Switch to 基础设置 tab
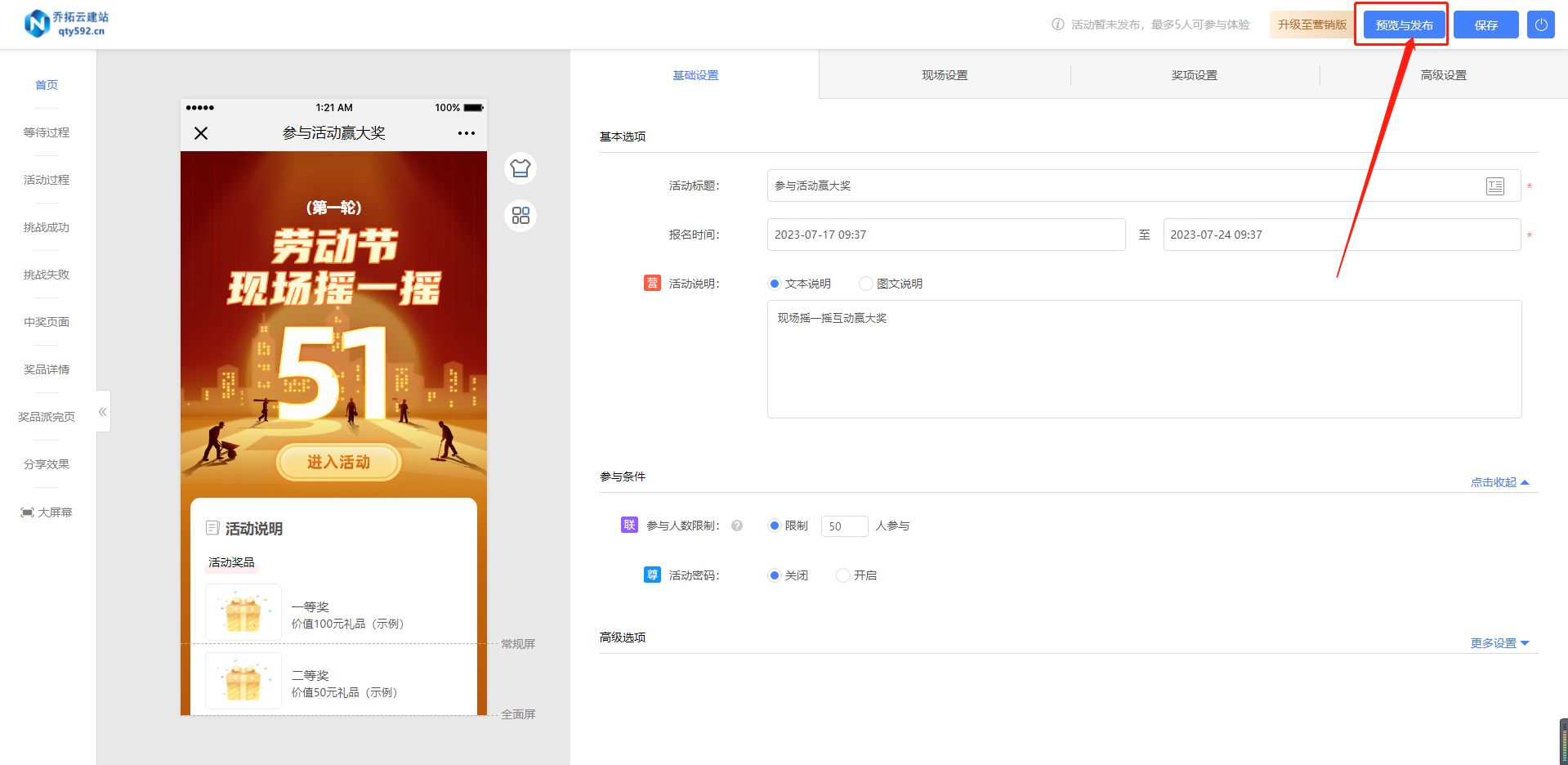 pos(695,75)
